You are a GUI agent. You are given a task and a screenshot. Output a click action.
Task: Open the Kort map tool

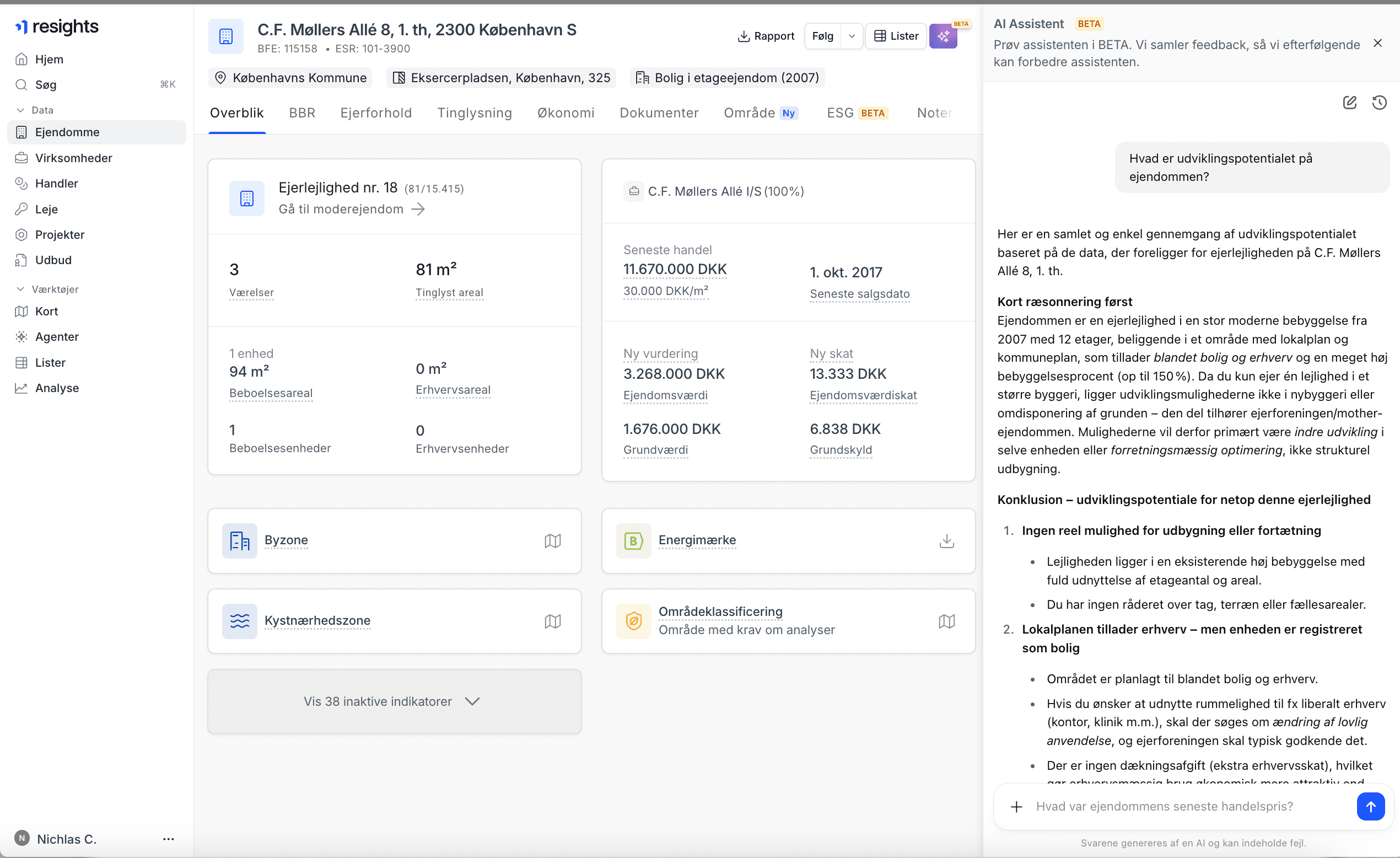tap(96, 311)
